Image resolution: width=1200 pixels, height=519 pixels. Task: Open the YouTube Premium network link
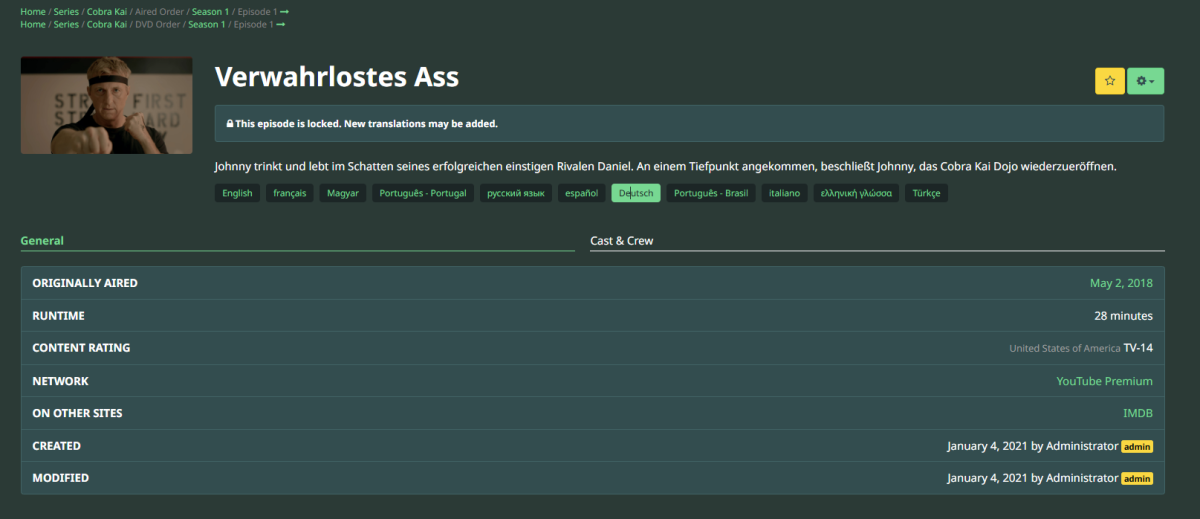[1104, 381]
